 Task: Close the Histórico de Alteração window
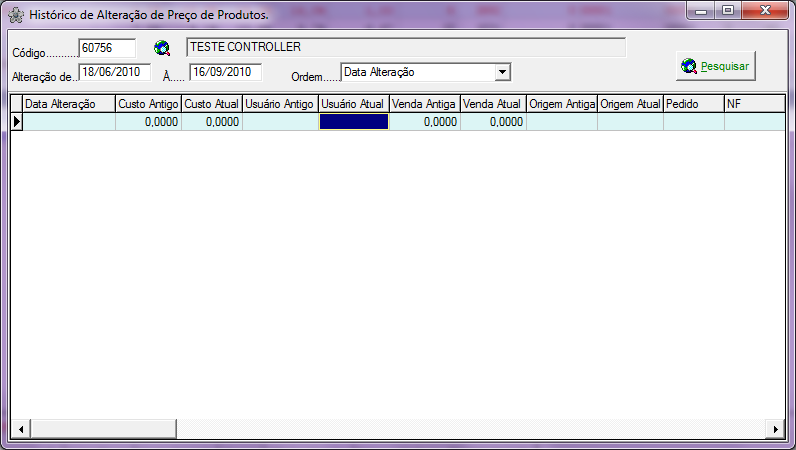(x=765, y=11)
